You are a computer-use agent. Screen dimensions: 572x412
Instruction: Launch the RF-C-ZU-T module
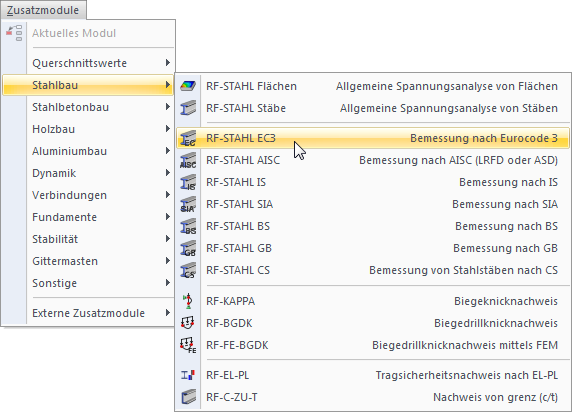pos(373,397)
